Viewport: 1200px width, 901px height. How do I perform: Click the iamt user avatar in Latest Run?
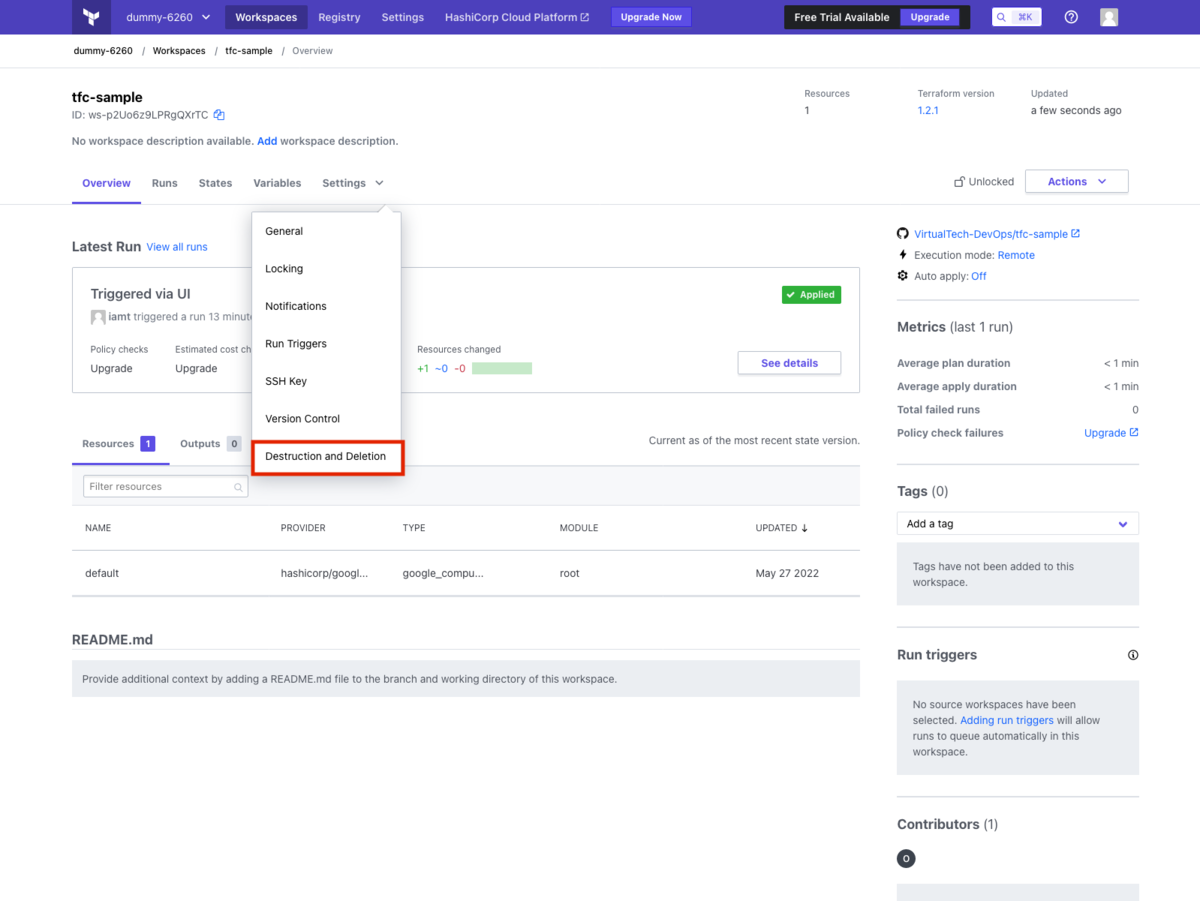coord(98,316)
